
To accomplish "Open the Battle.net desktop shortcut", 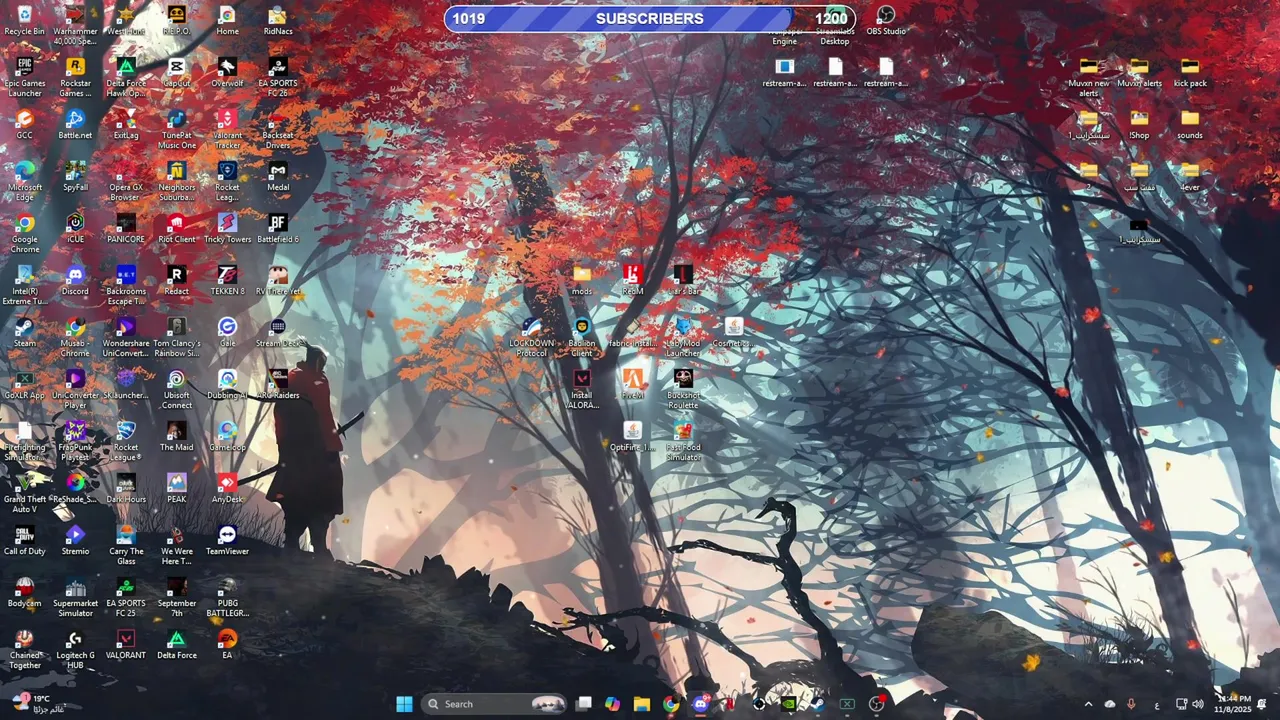I will pos(75,124).
